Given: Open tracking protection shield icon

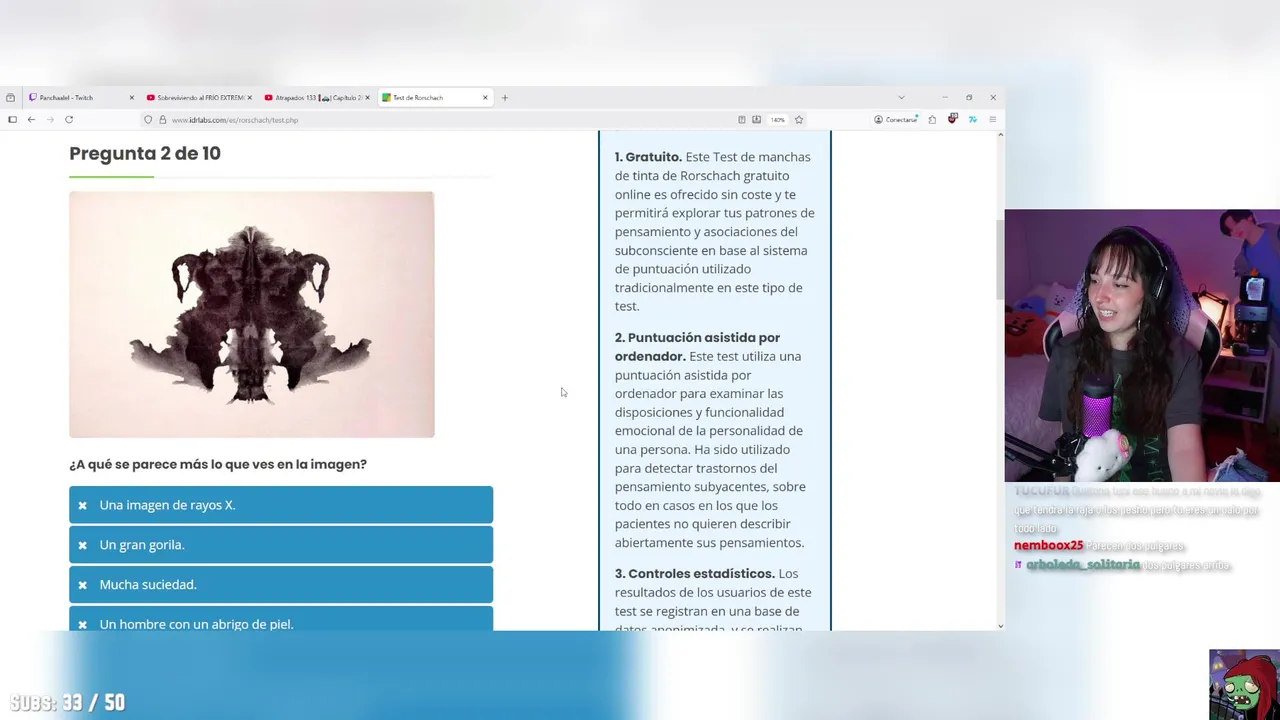Looking at the screenshot, I should point(148,120).
